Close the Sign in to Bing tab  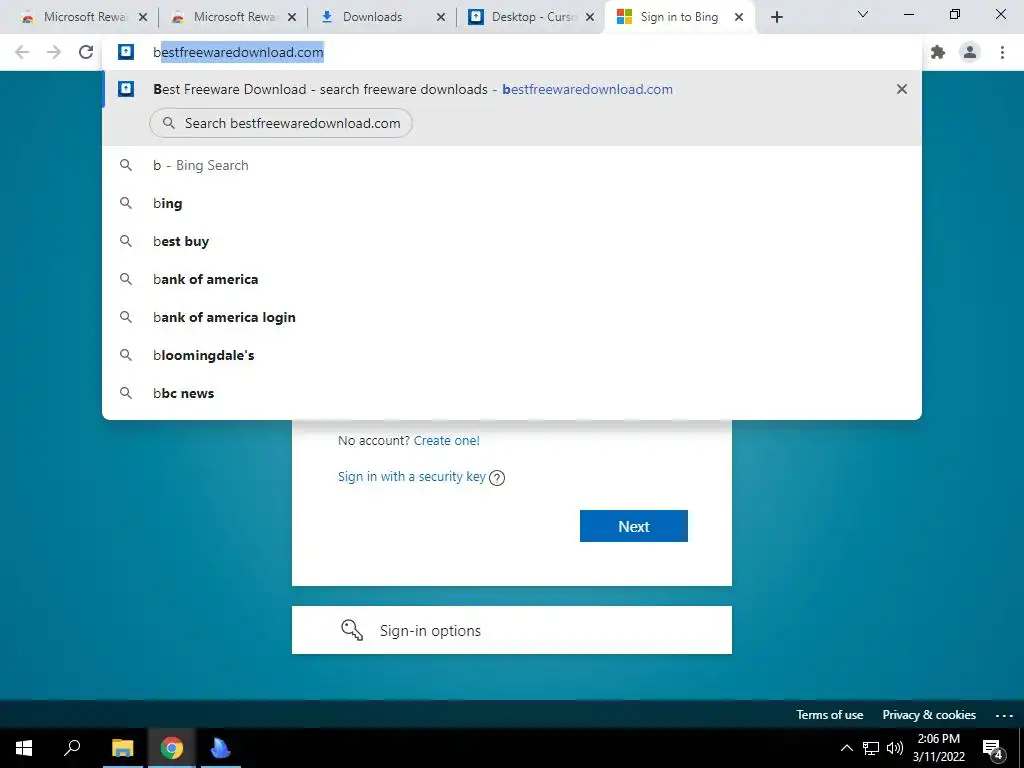(x=739, y=17)
